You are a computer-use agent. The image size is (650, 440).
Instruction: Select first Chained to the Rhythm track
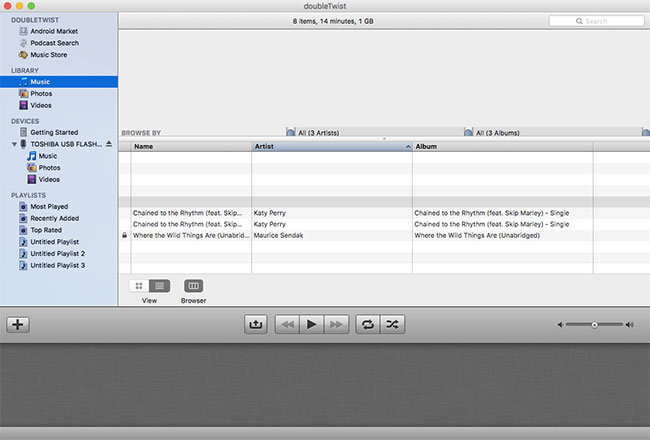[x=187, y=213]
